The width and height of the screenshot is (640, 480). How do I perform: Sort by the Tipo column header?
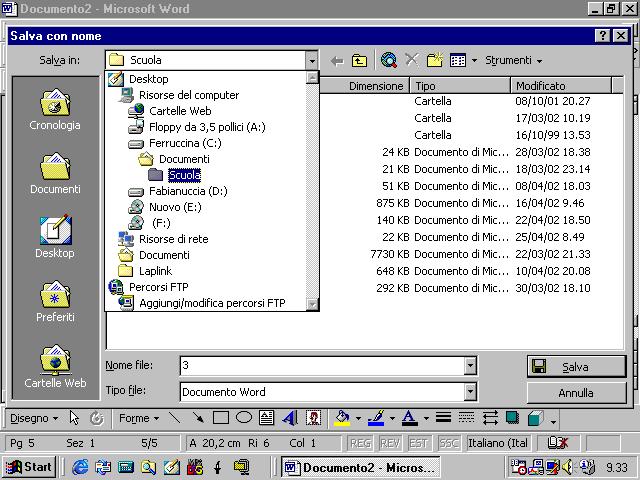[x=460, y=86]
